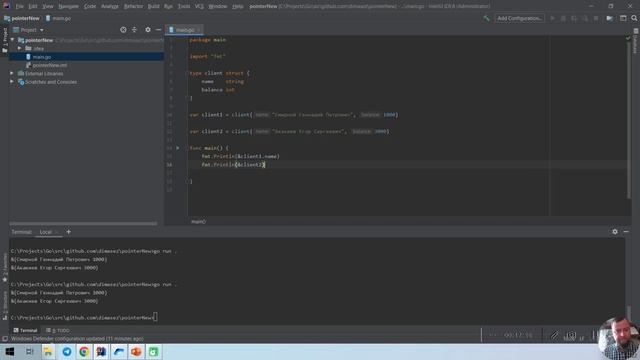Open PowerPoint from the taskbar

click(136, 351)
